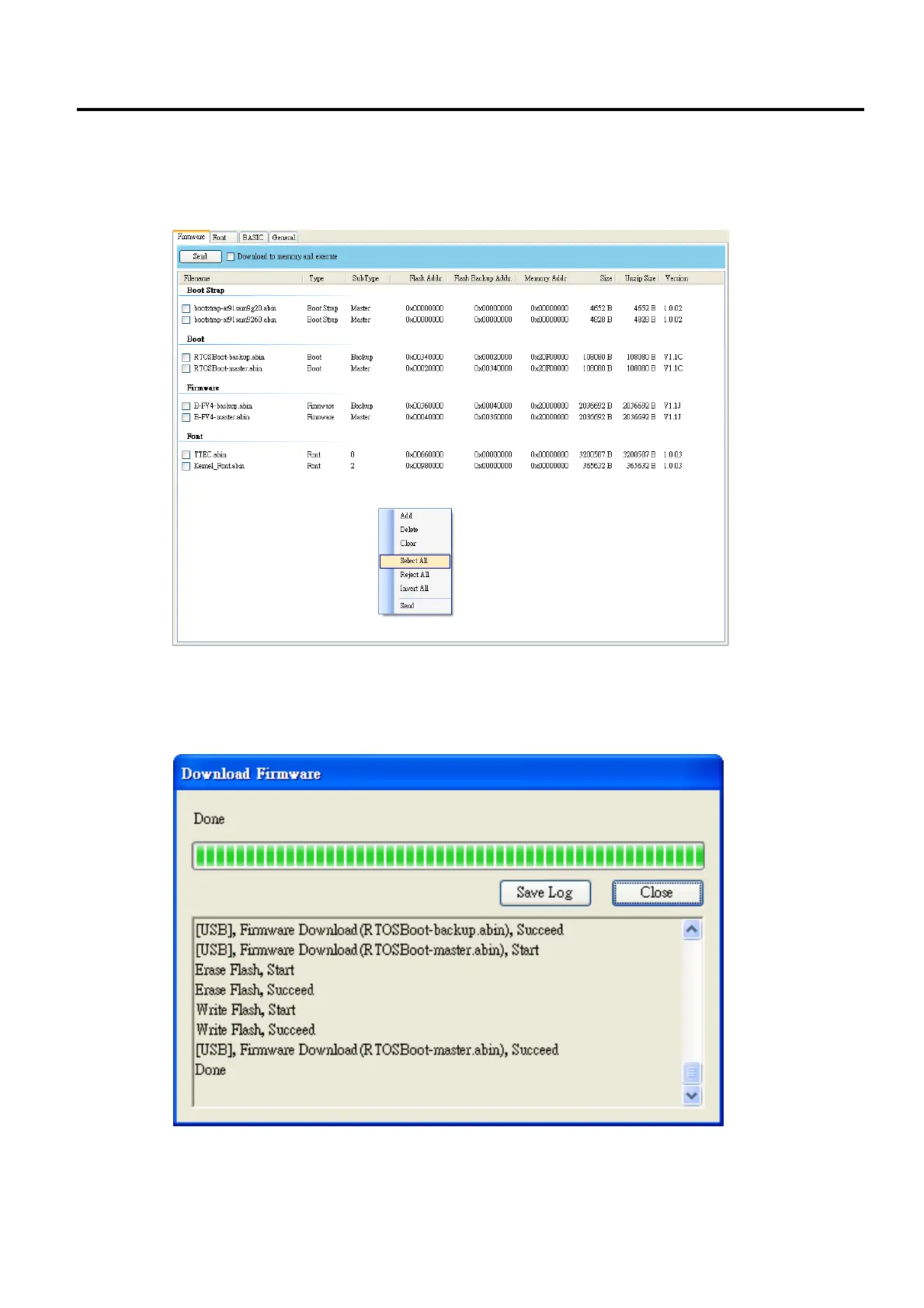Check B-FV4-master.abin file
Screen dimensions: 924x1308
coord(186,417)
